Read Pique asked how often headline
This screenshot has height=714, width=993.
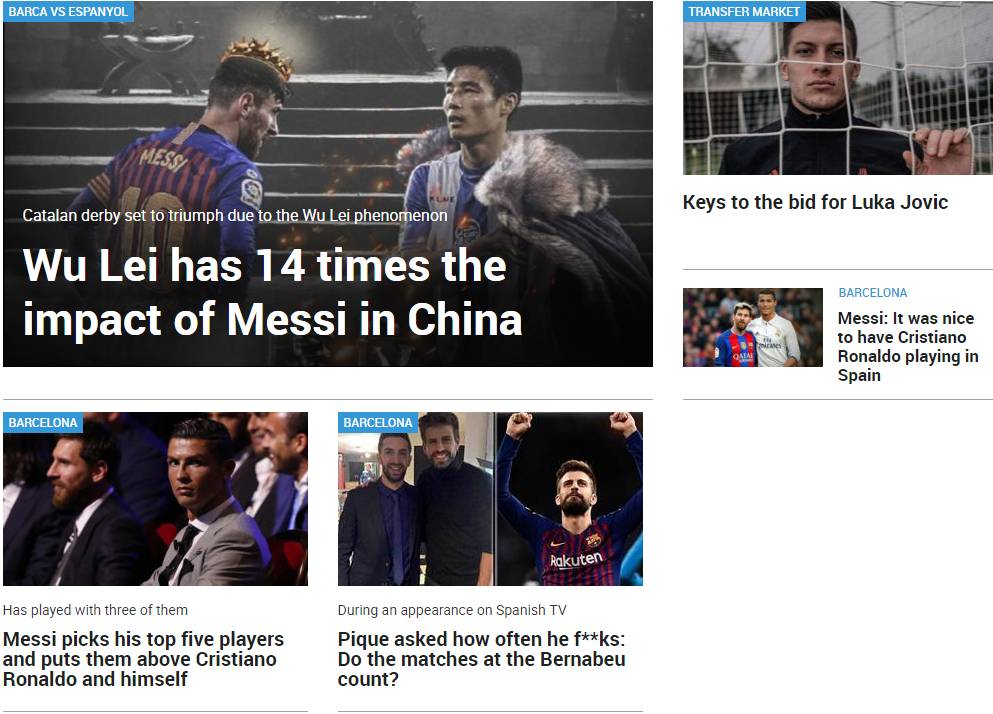[481, 659]
